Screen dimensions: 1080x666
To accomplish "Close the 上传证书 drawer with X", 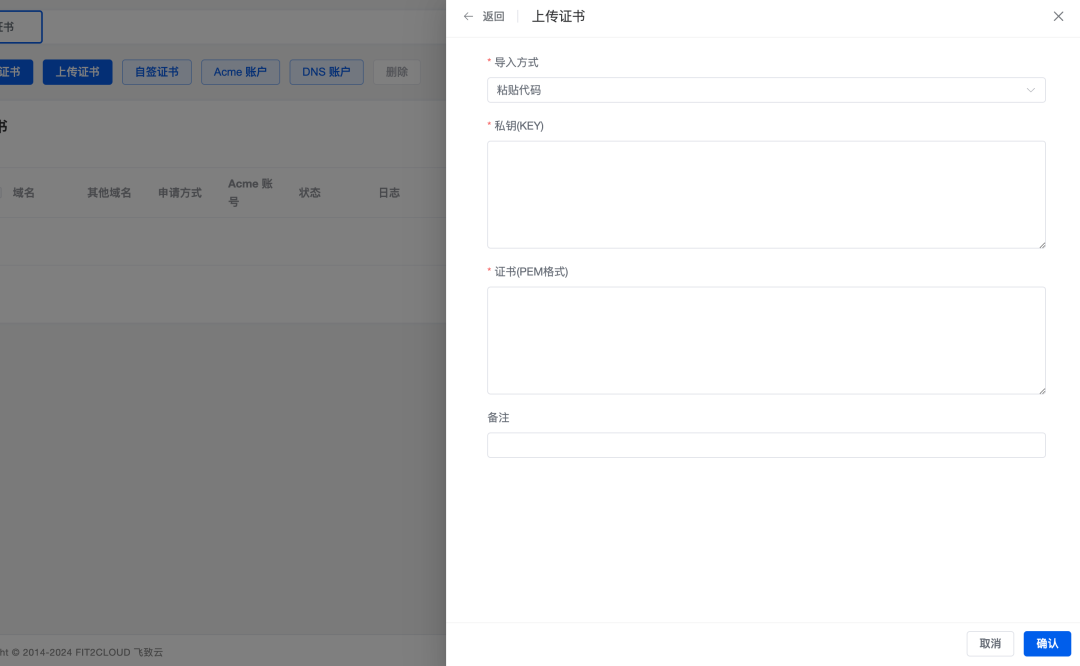I will (x=1058, y=17).
